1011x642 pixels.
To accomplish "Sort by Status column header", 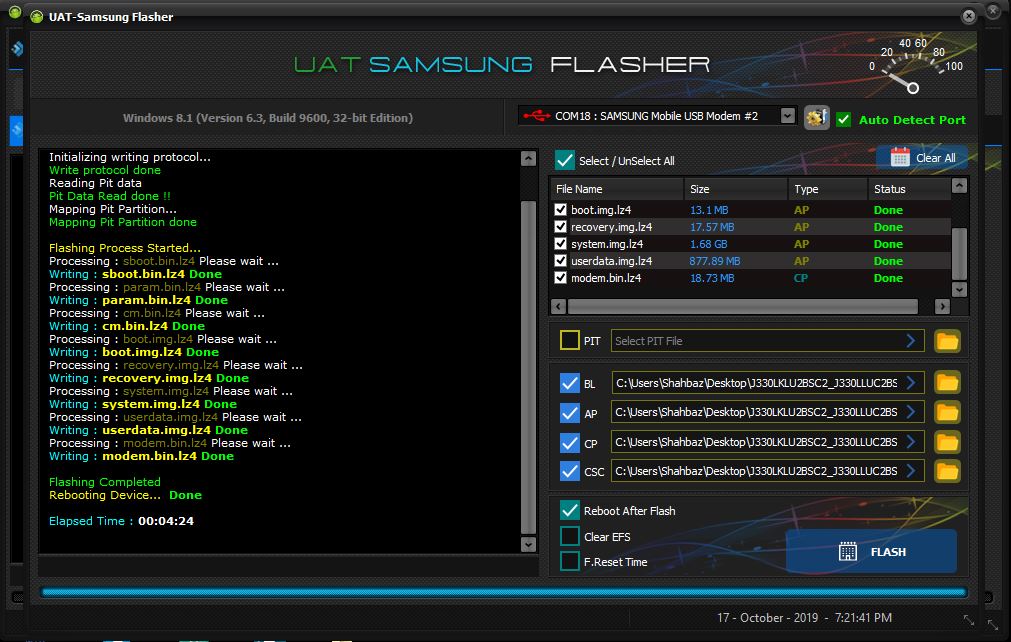I will [909, 189].
